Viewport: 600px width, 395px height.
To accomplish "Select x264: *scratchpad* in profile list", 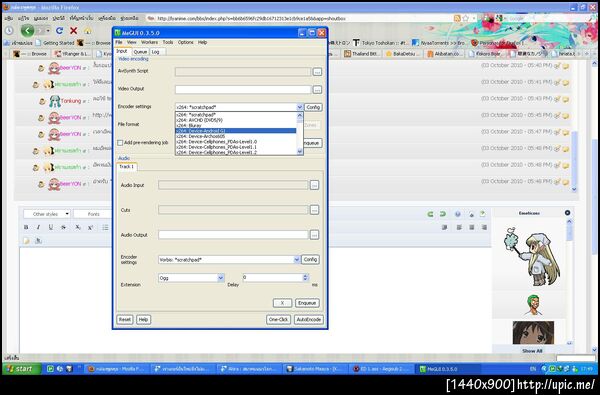I will [235, 114].
